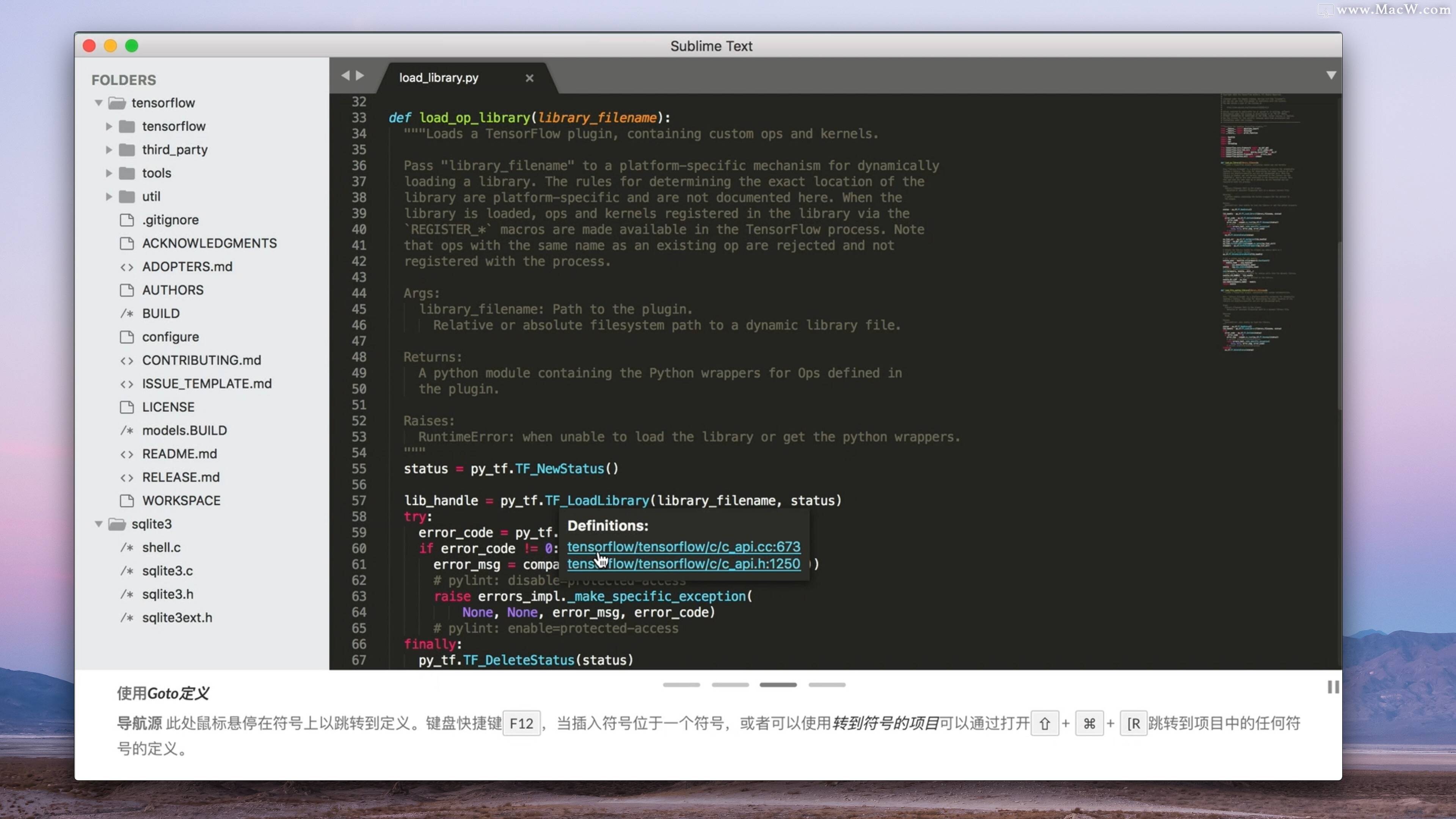Screen dimensions: 1456x819
Task: Expand the third_party folder
Action: click(x=108, y=150)
